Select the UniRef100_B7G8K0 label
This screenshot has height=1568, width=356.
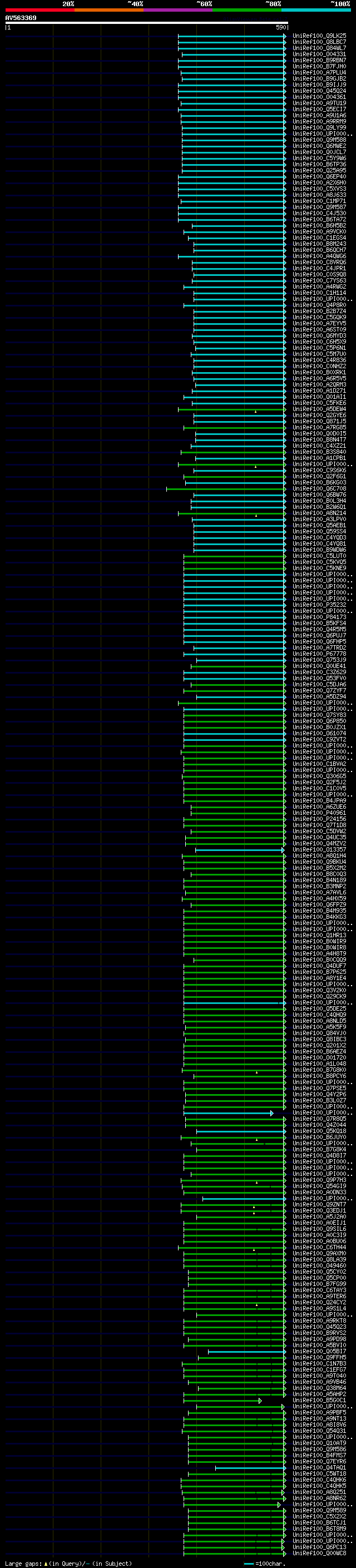click(x=319, y=1070)
